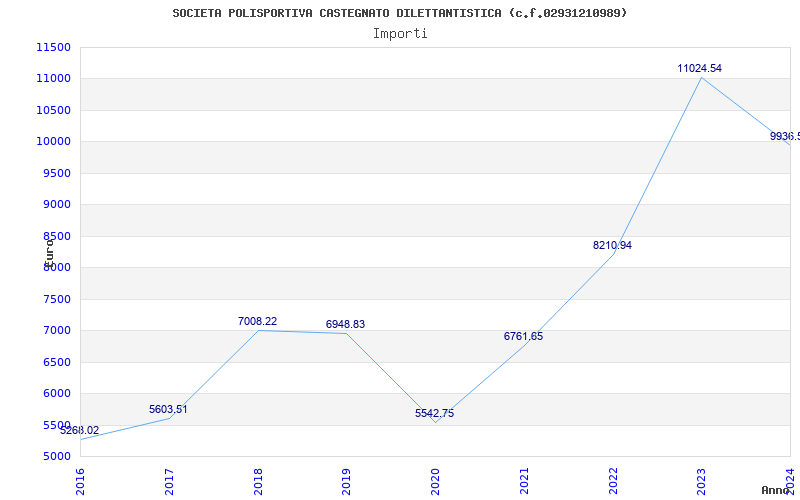Viewport: 800px width, 500px height.
Task: Select the 5268.02 data label
Action: point(80,430)
